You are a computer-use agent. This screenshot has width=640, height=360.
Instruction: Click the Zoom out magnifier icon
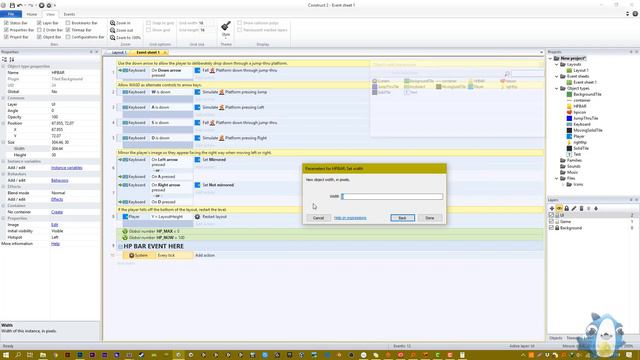pyautogui.click(x=113, y=30)
